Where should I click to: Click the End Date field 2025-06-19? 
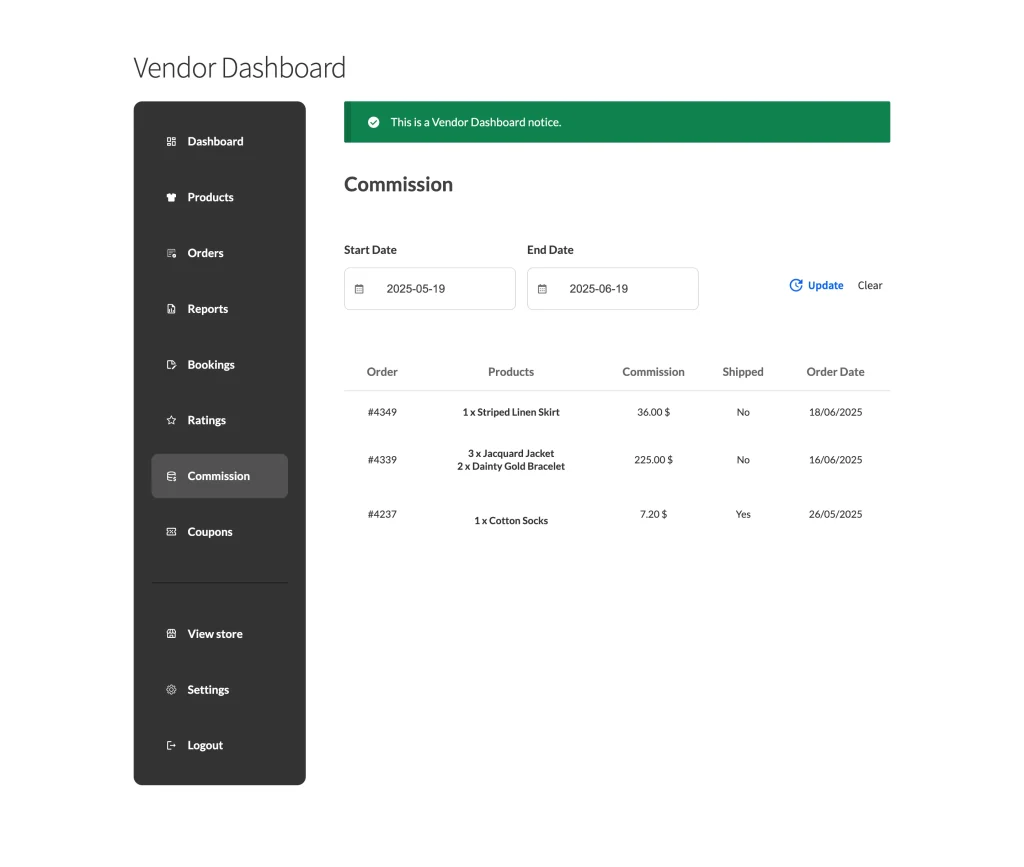pos(613,289)
